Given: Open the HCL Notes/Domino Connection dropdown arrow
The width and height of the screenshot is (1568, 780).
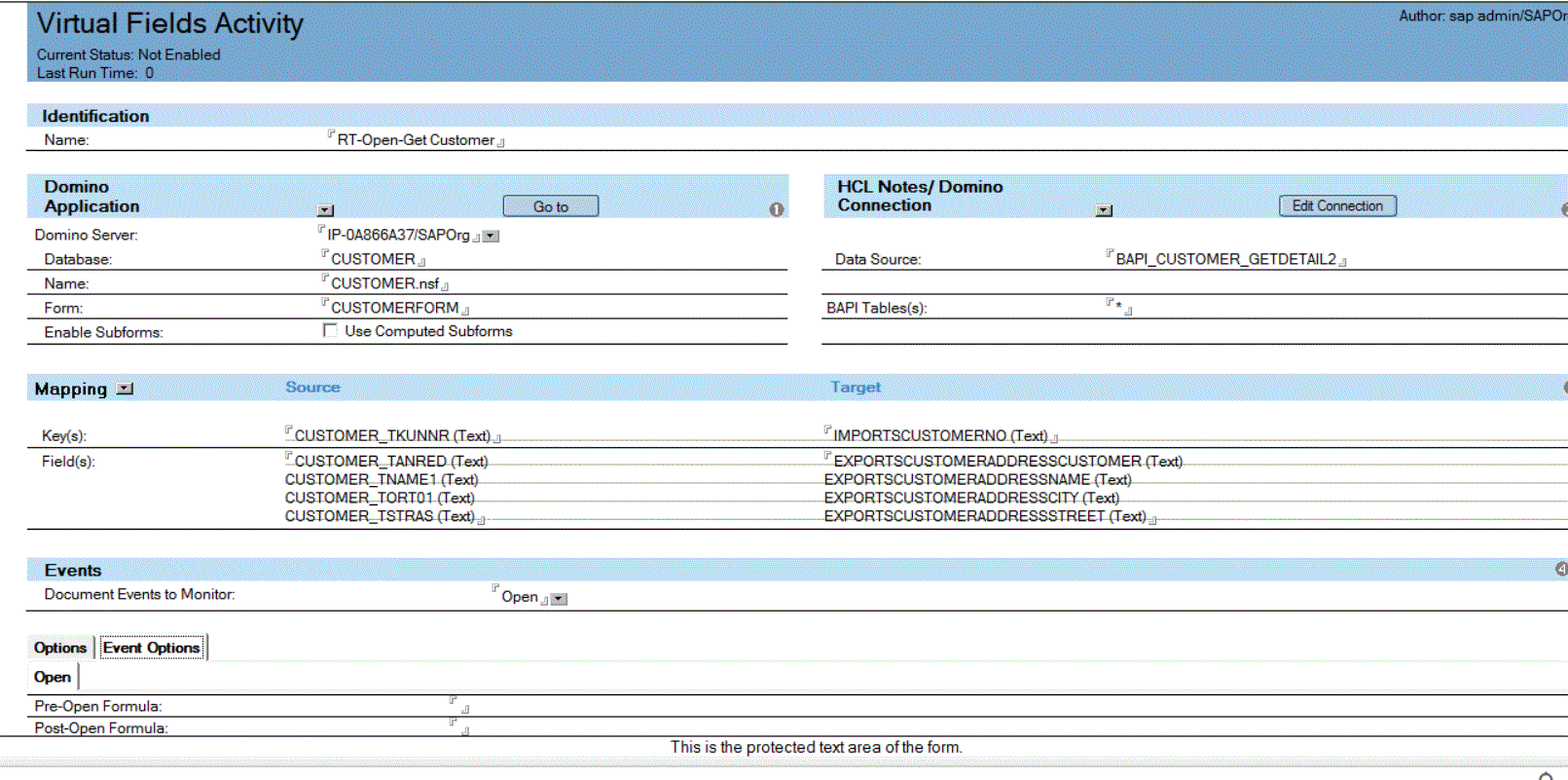Looking at the screenshot, I should [x=1103, y=210].
